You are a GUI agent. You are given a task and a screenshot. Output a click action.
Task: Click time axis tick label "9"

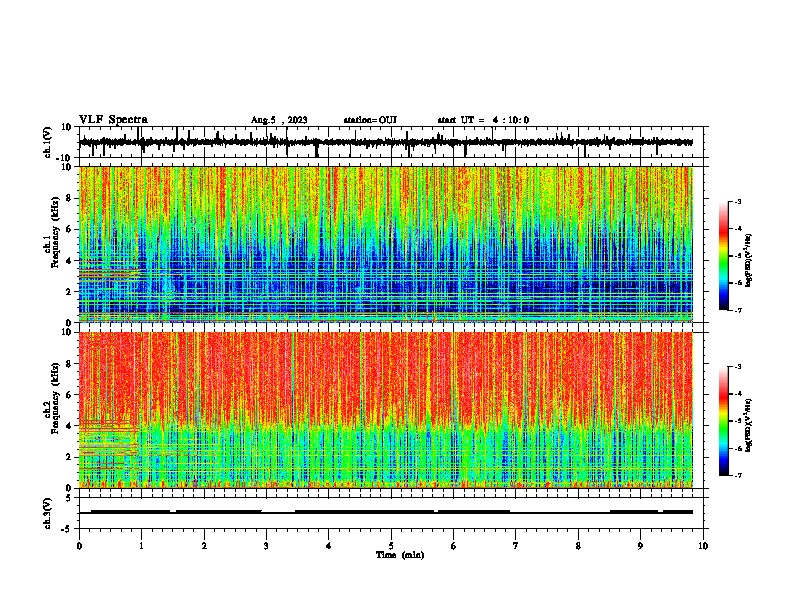pos(640,546)
